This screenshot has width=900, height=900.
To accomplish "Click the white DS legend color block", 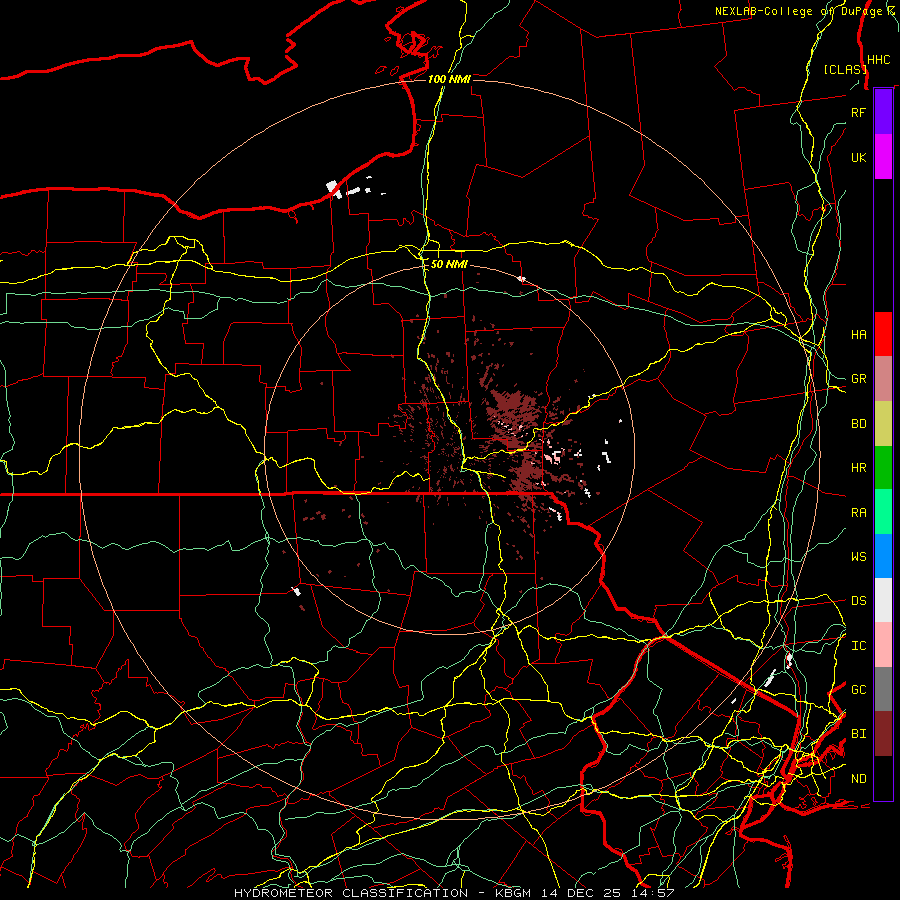I will point(883,600).
